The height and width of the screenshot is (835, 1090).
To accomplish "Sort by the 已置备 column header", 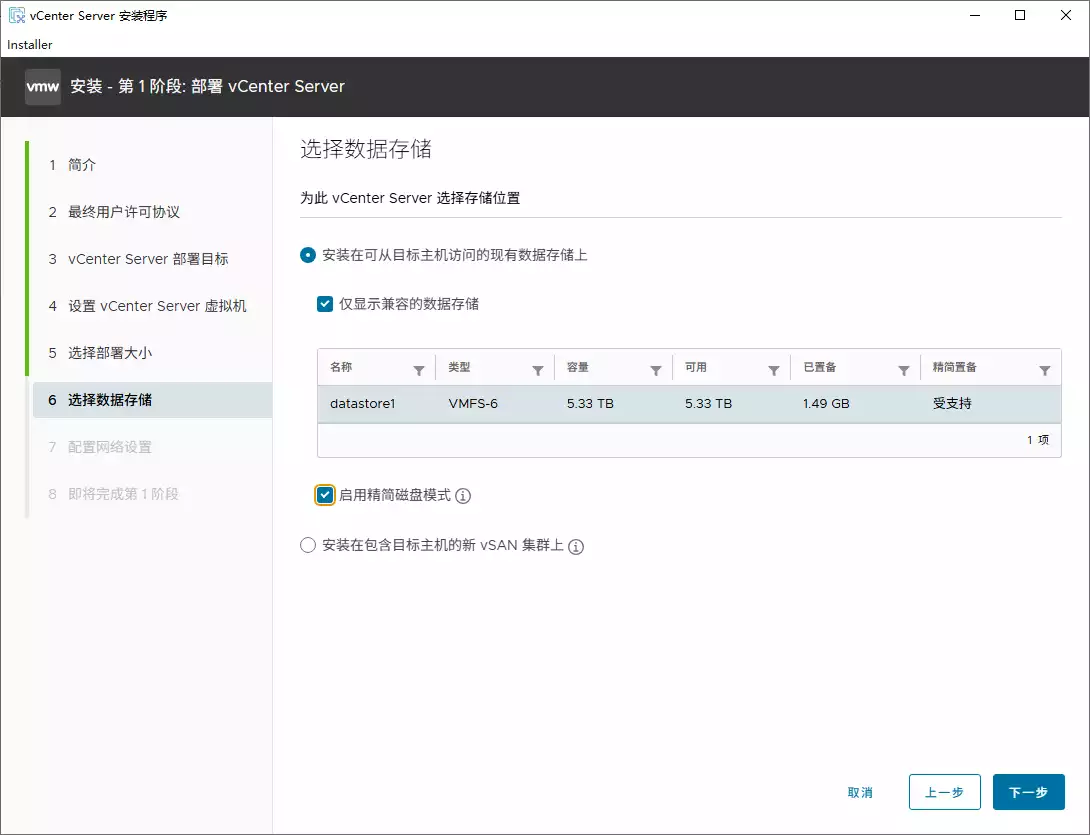I will pos(820,367).
